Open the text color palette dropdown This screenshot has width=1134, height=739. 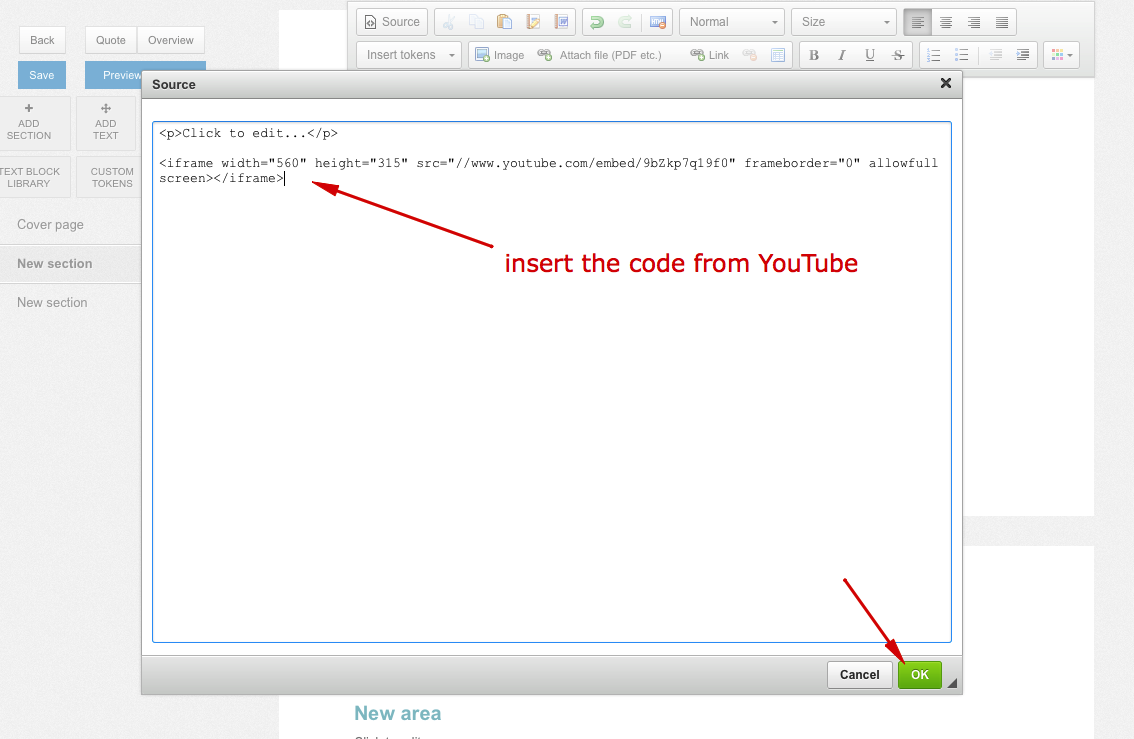point(1061,55)
